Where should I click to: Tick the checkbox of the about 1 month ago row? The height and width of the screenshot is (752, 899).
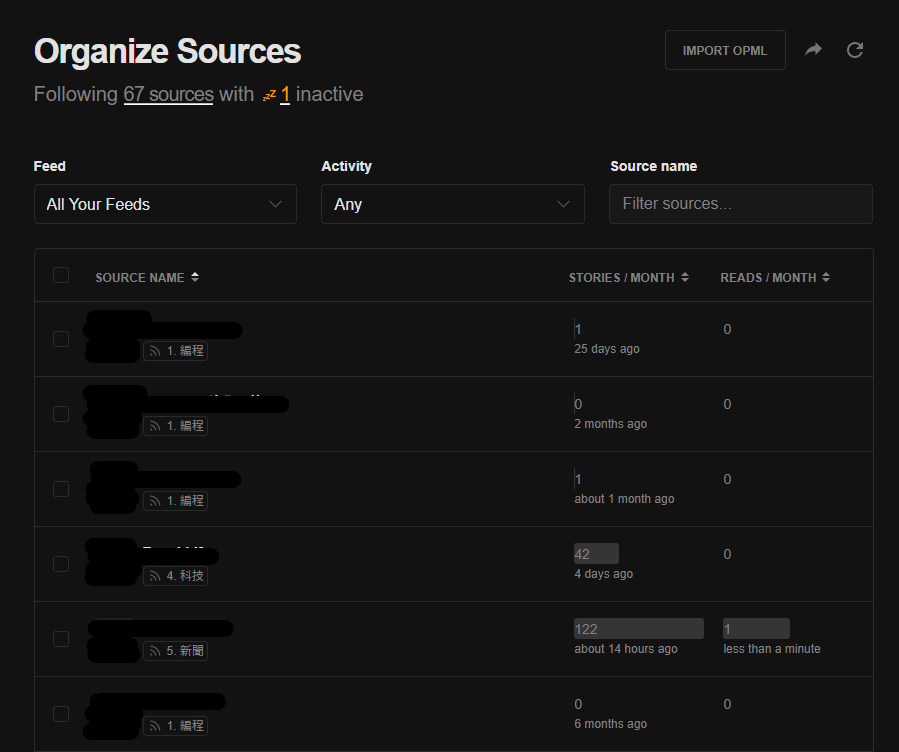[61, 489]
